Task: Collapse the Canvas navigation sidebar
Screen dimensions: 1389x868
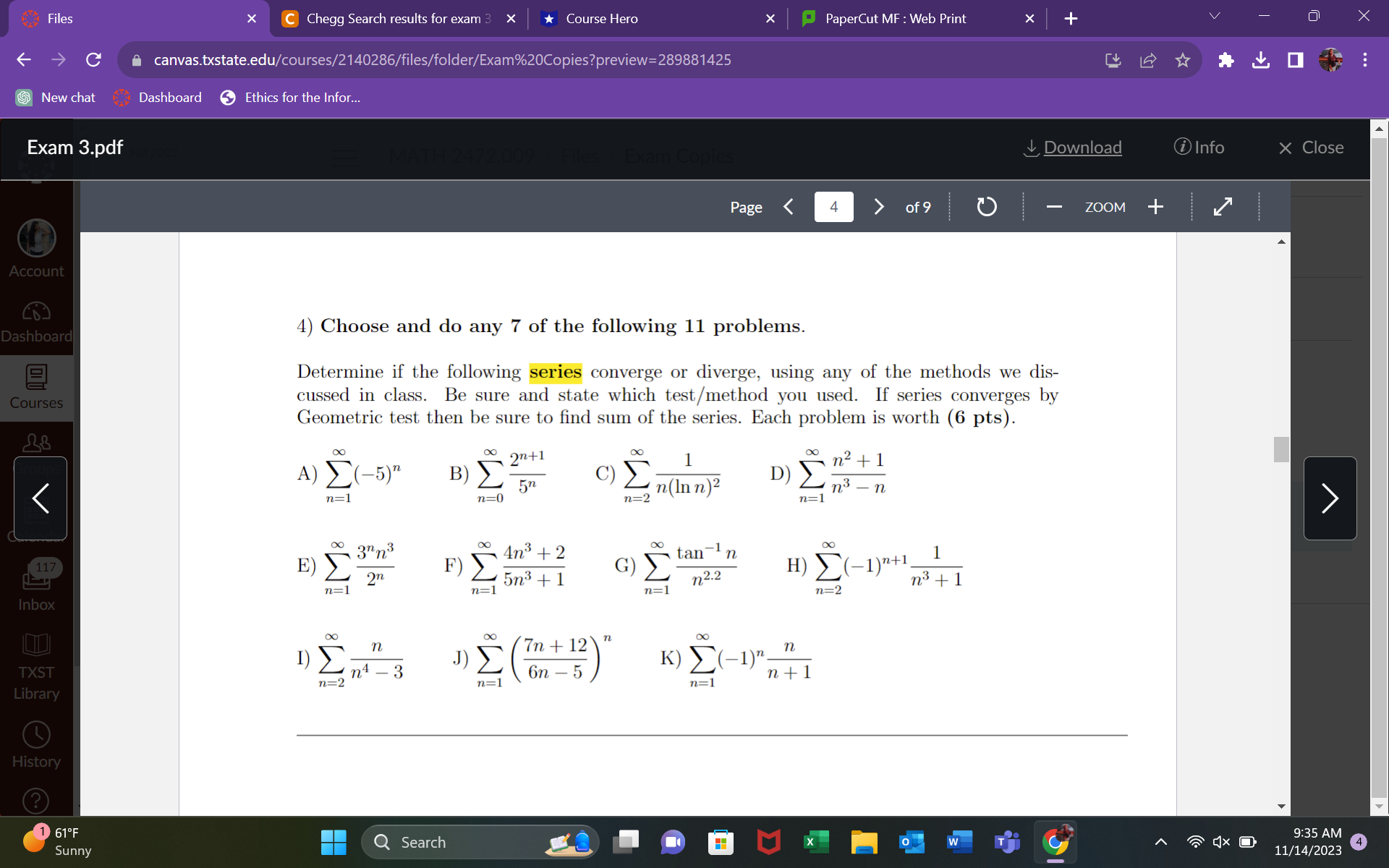Action: pos(40,498)
